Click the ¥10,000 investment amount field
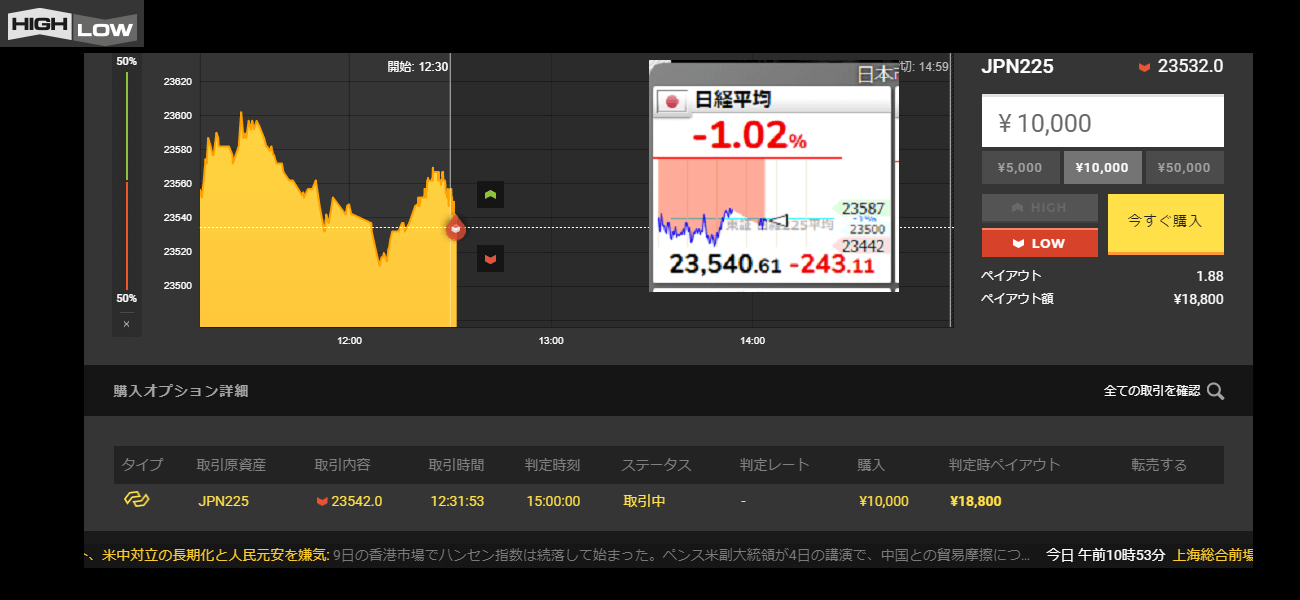Image resolution: width=1300 pixels, height=600 pixels. pyautogui.click(x=1102, y=123)
